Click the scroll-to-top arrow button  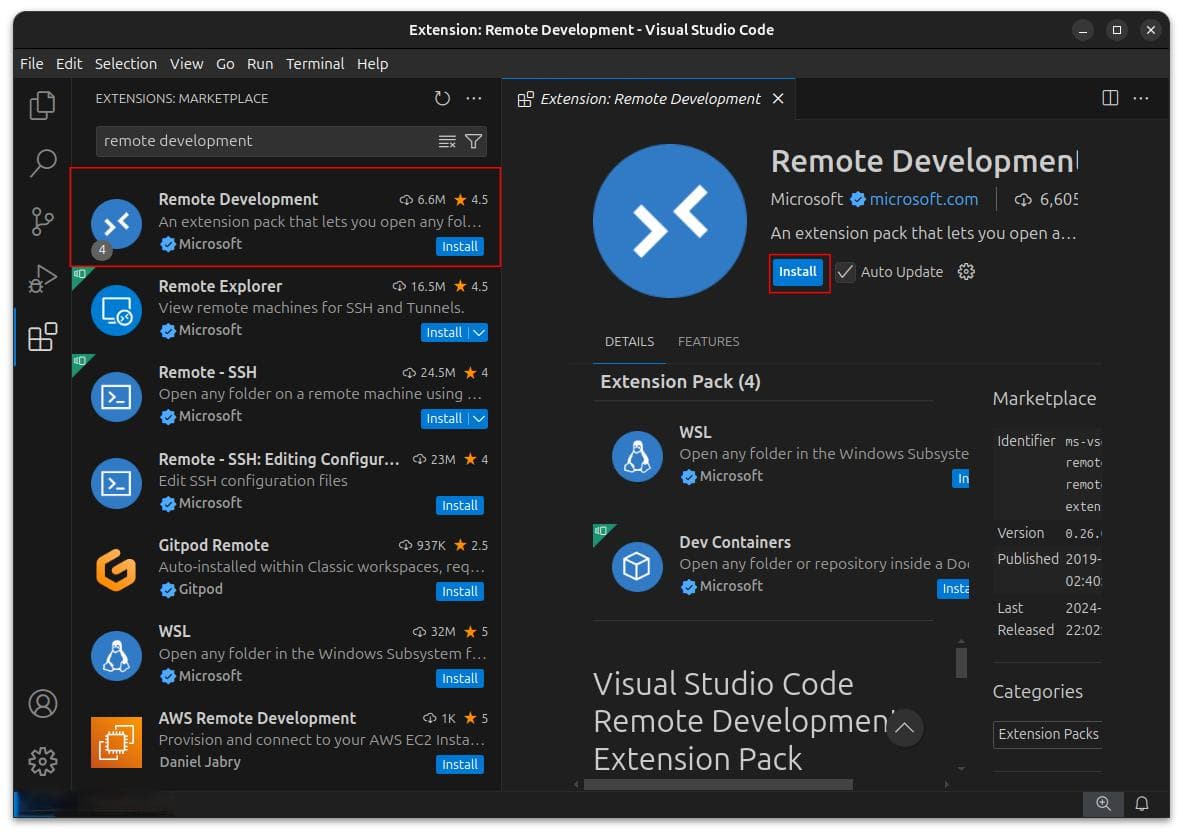(x=904, y=728)
